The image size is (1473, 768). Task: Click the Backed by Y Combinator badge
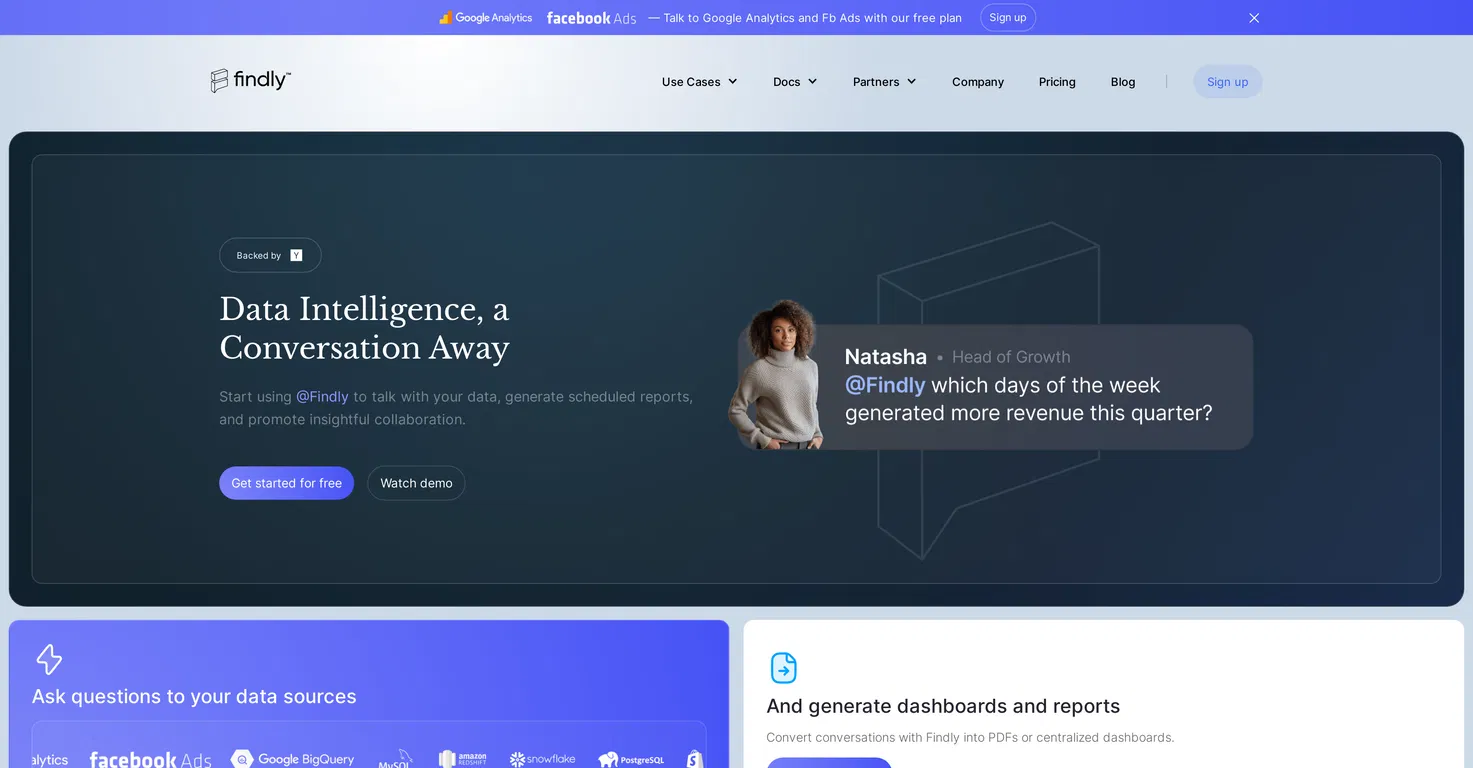pyautogui.click(x=270, y=255)
